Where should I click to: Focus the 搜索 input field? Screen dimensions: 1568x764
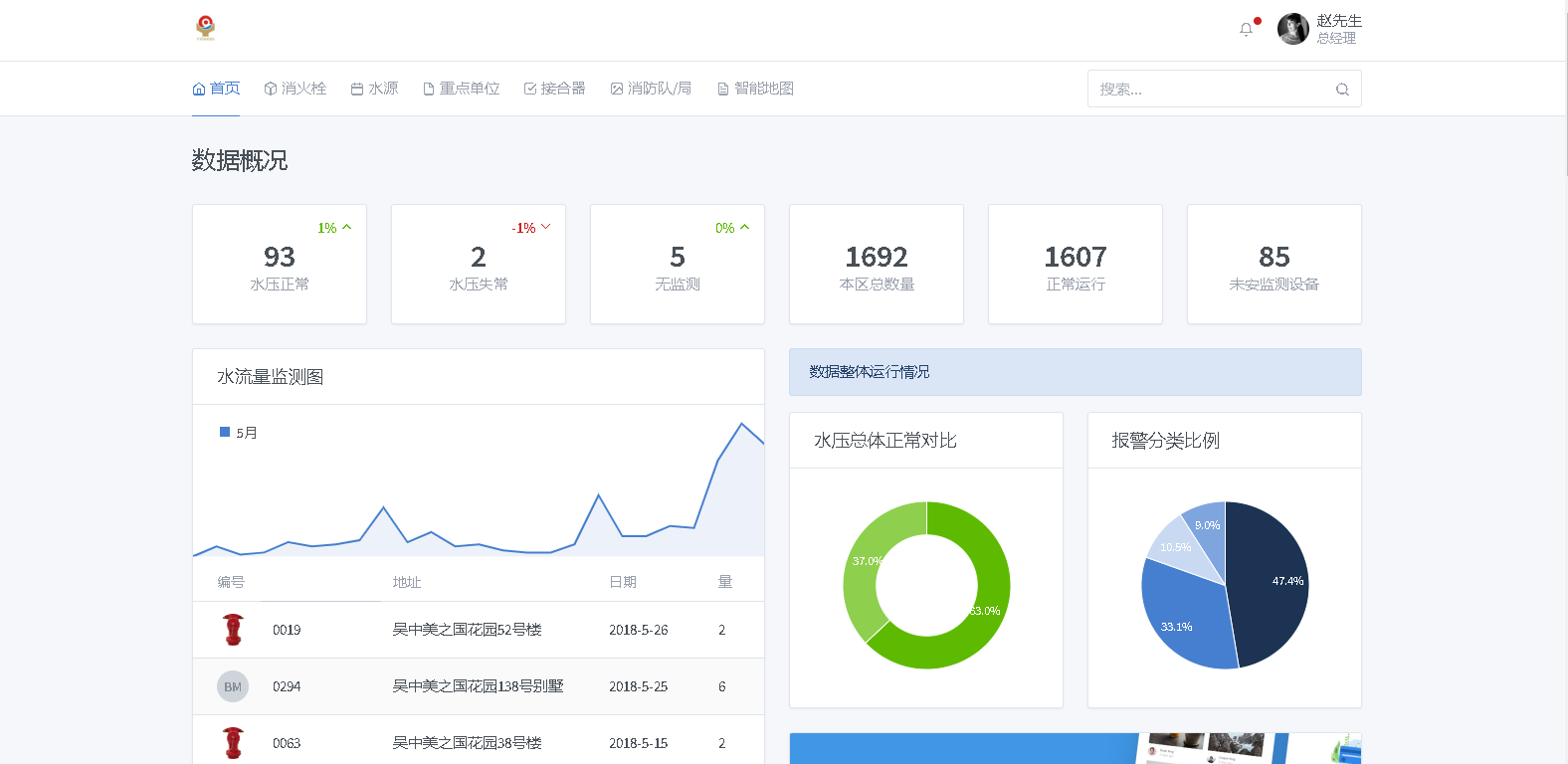[x=1209, y=90]
